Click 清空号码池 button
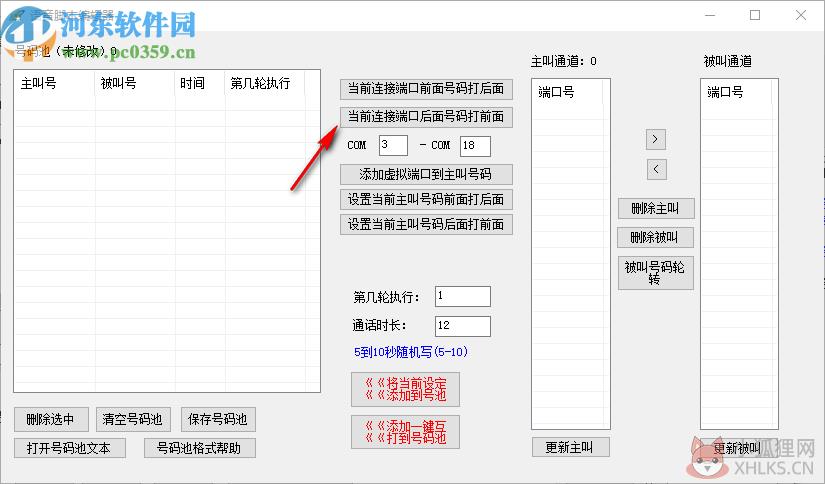Image resolution: width=825 pixels, height=484 pixels. coord(133,419)
